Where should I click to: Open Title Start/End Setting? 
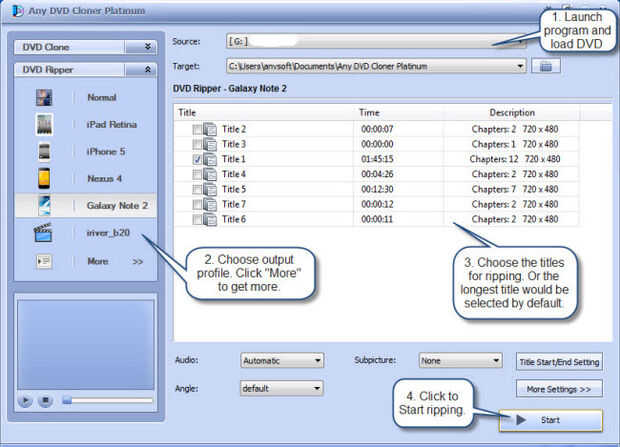[559, 362]
